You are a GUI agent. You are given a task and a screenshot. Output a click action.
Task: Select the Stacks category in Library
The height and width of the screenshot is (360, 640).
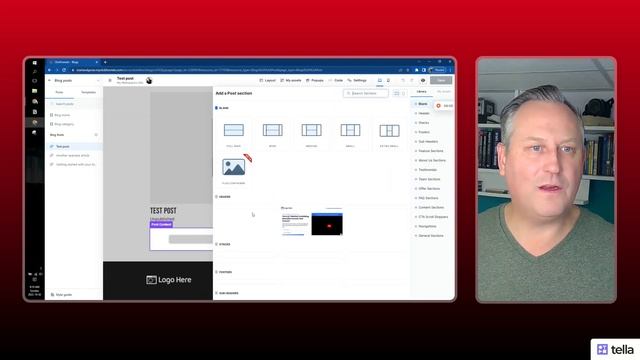pyautogui.click(x=424, y=123)
